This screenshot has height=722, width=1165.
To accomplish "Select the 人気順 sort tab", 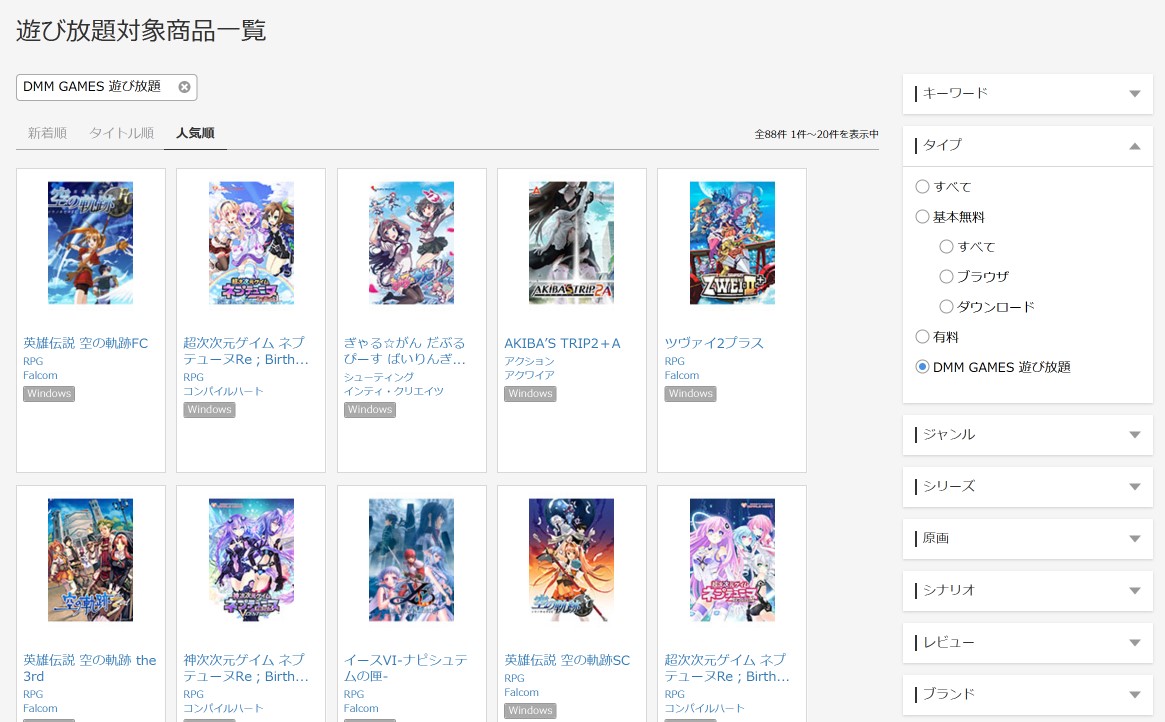I will (195, 133).
